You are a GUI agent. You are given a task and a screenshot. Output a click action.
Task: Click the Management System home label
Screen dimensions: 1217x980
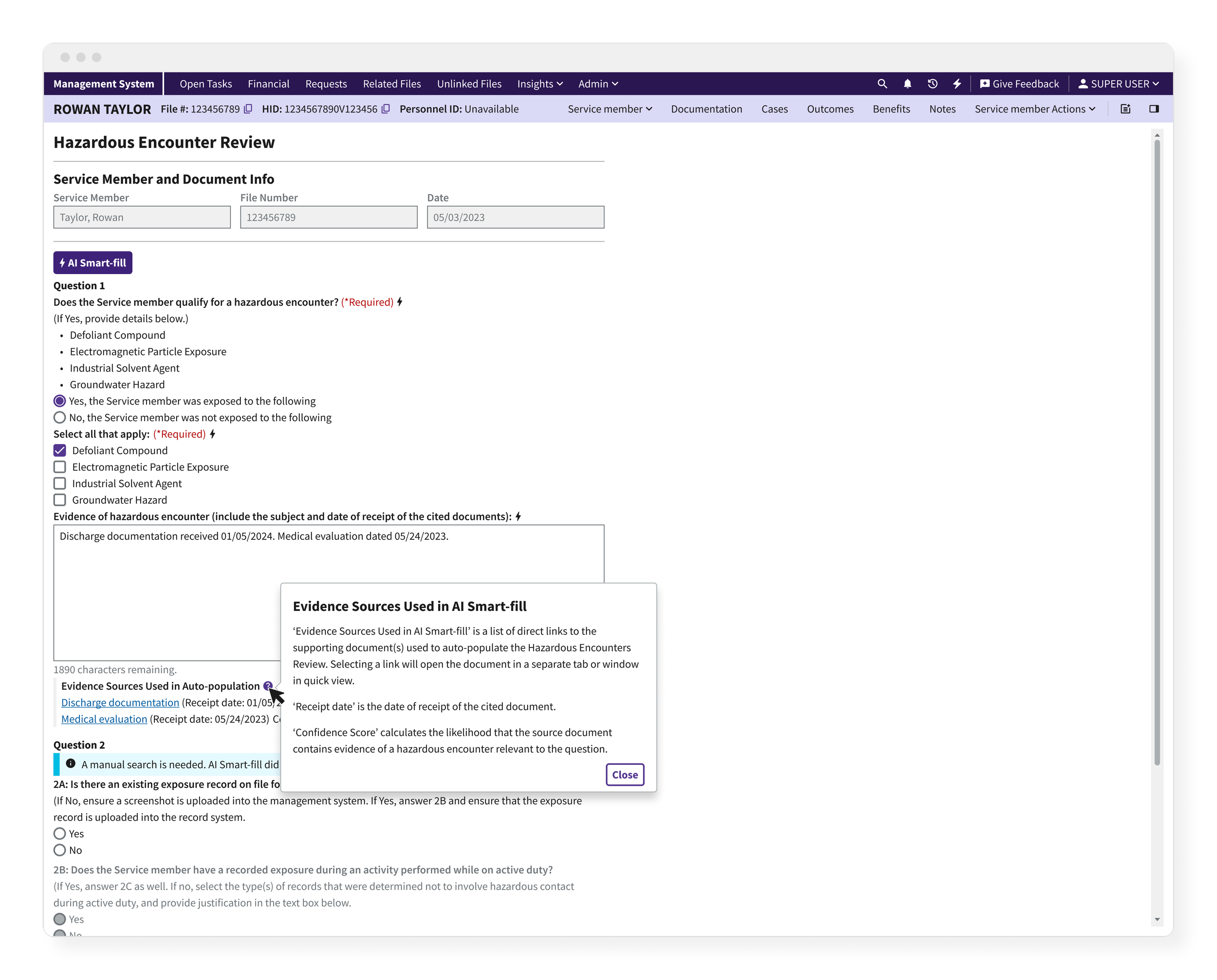(103, 84)
